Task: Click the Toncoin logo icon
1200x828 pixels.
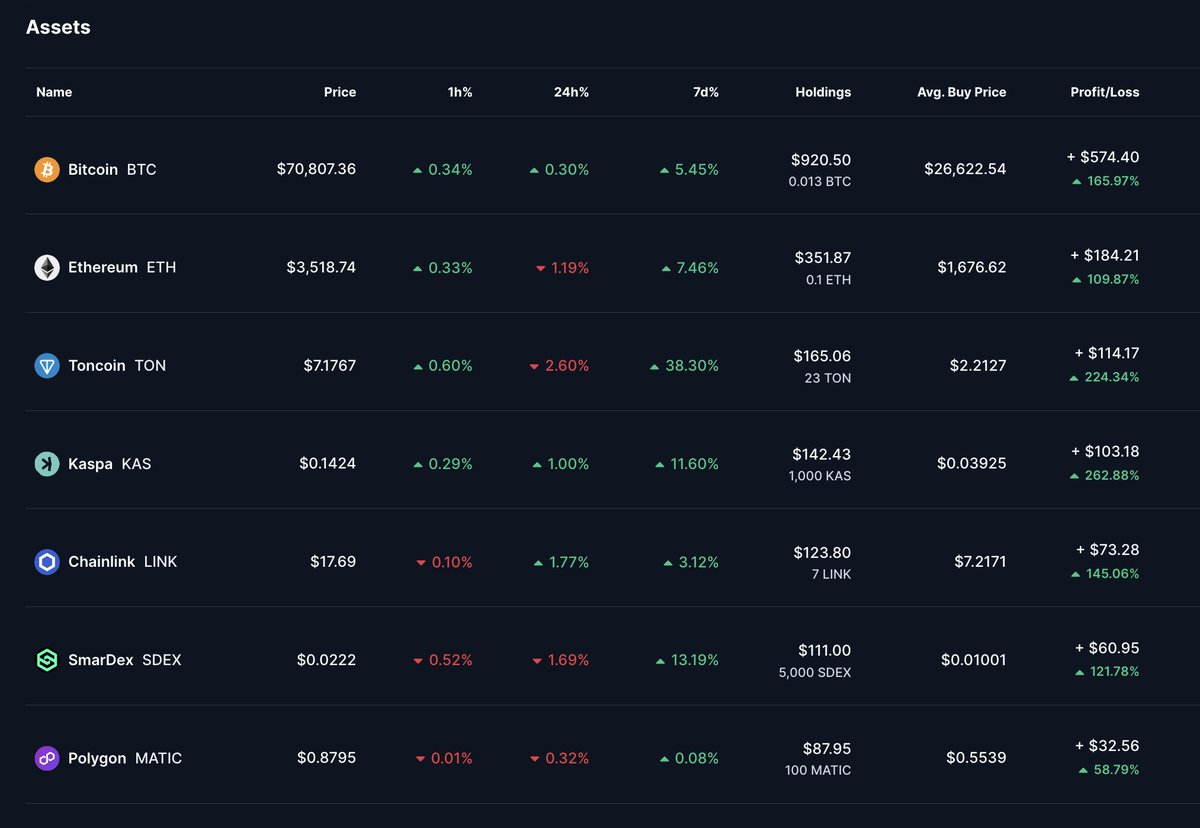Action: pos(47,366)
